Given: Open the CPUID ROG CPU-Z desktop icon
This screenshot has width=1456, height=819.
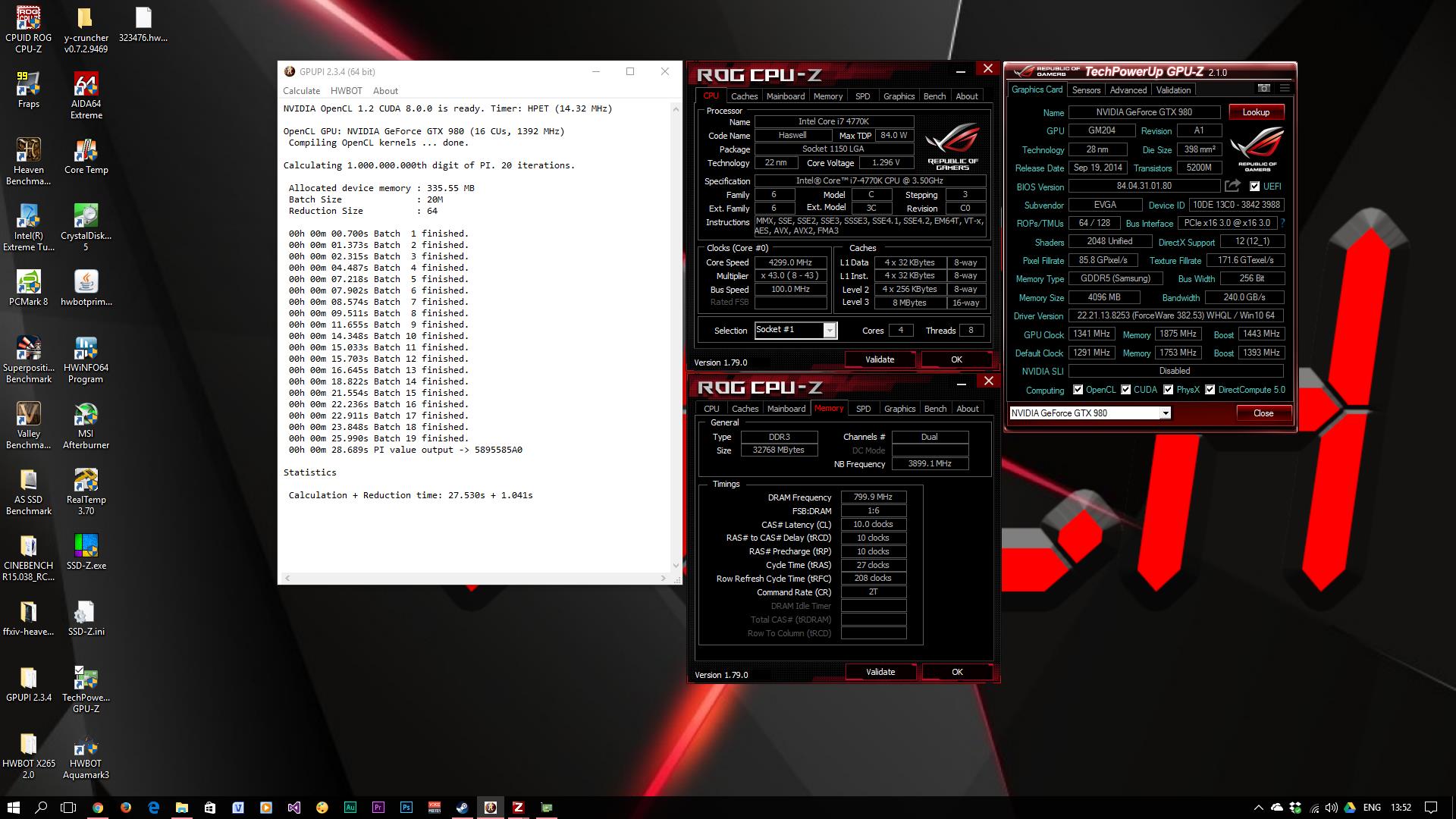Looking at the screenshot, I should pyautogui.click(x=29, y=30).
